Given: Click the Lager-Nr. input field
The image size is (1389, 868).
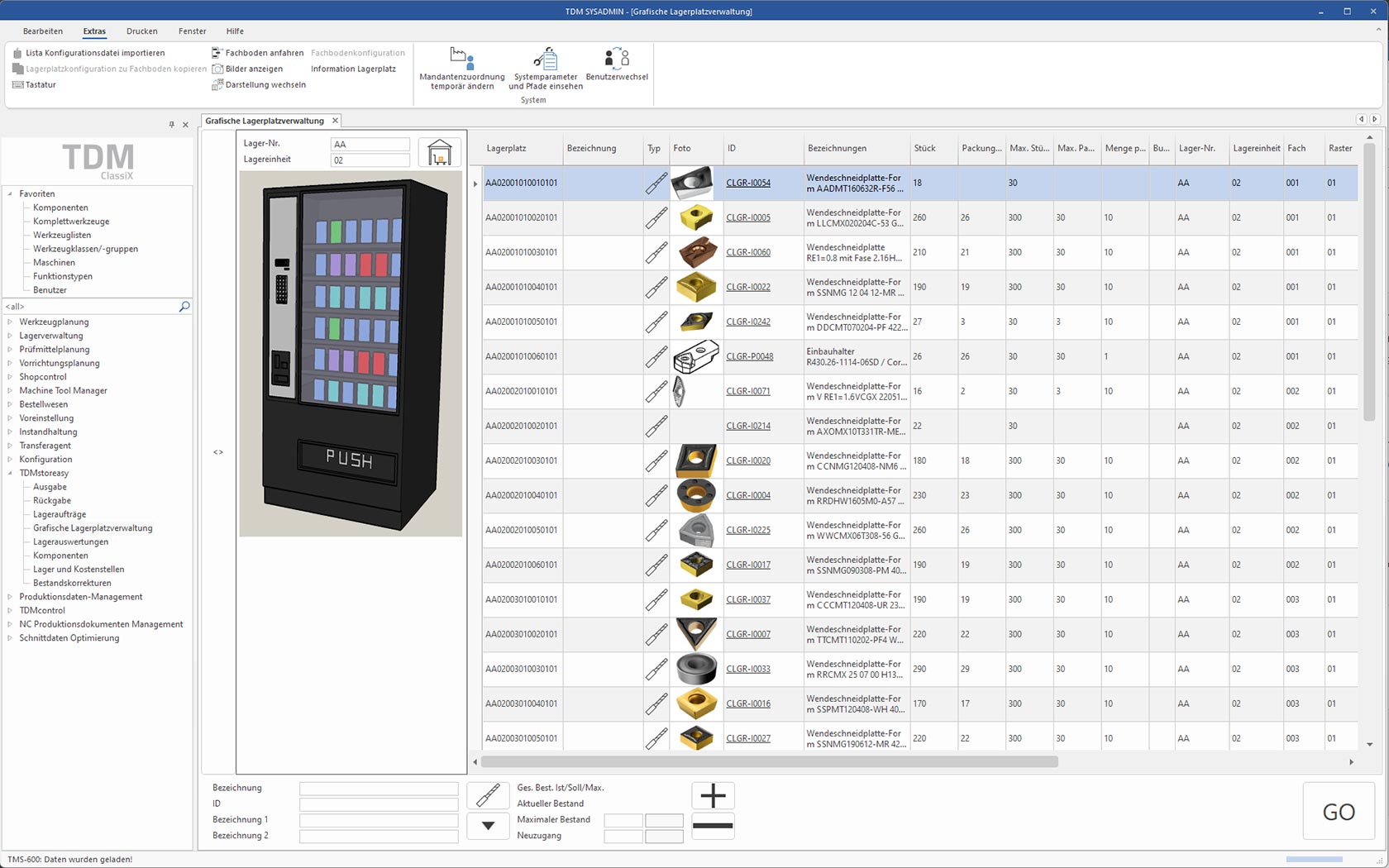Looking at the screenshot, I should tap(370, 144).
